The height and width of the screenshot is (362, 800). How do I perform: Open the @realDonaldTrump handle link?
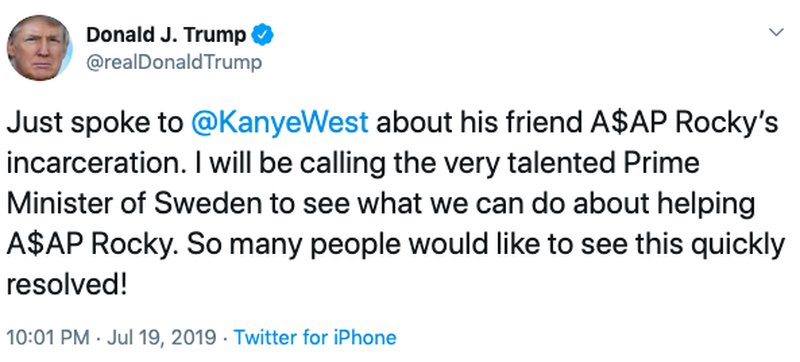tap(174, 62)
